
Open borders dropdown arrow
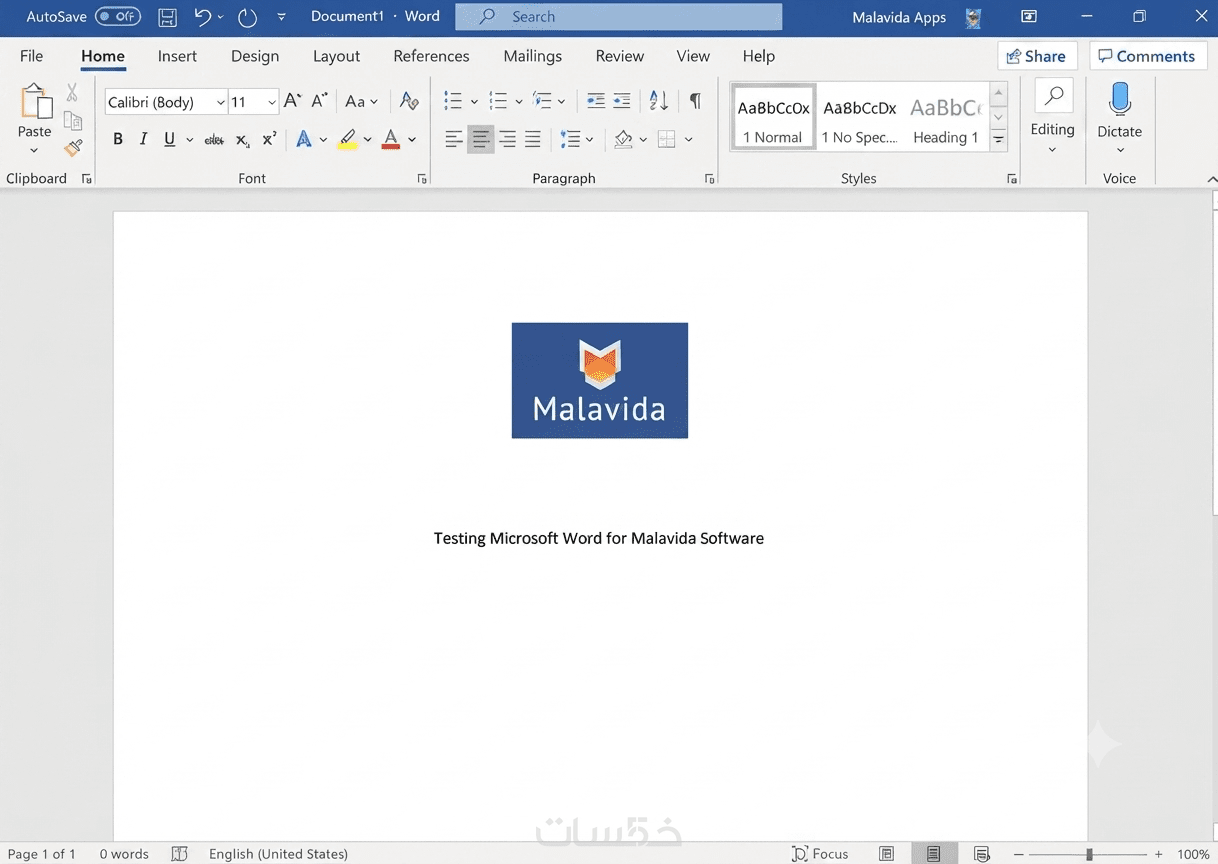tap(689, 140)
